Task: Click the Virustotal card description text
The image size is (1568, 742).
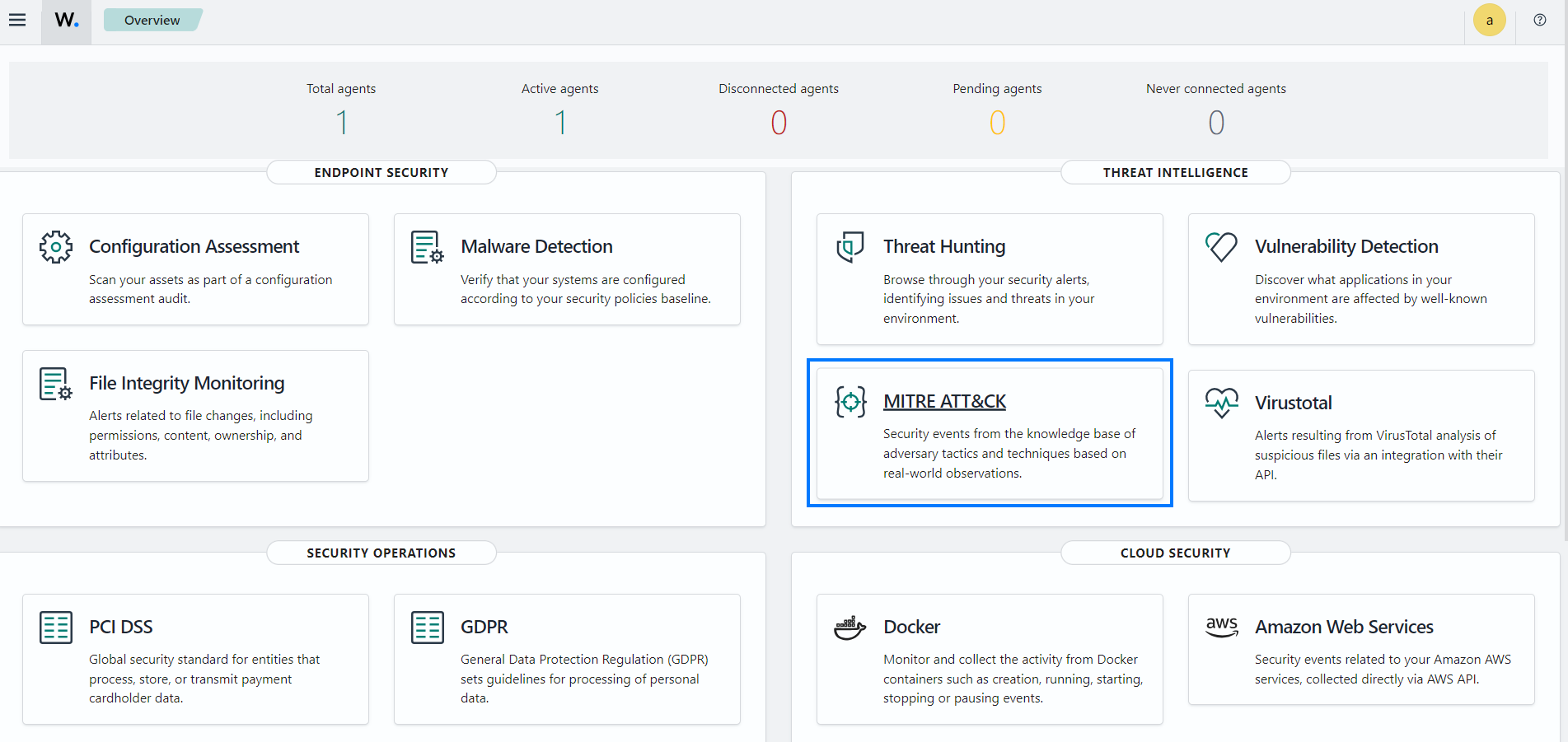Action: coord(1378,455)
